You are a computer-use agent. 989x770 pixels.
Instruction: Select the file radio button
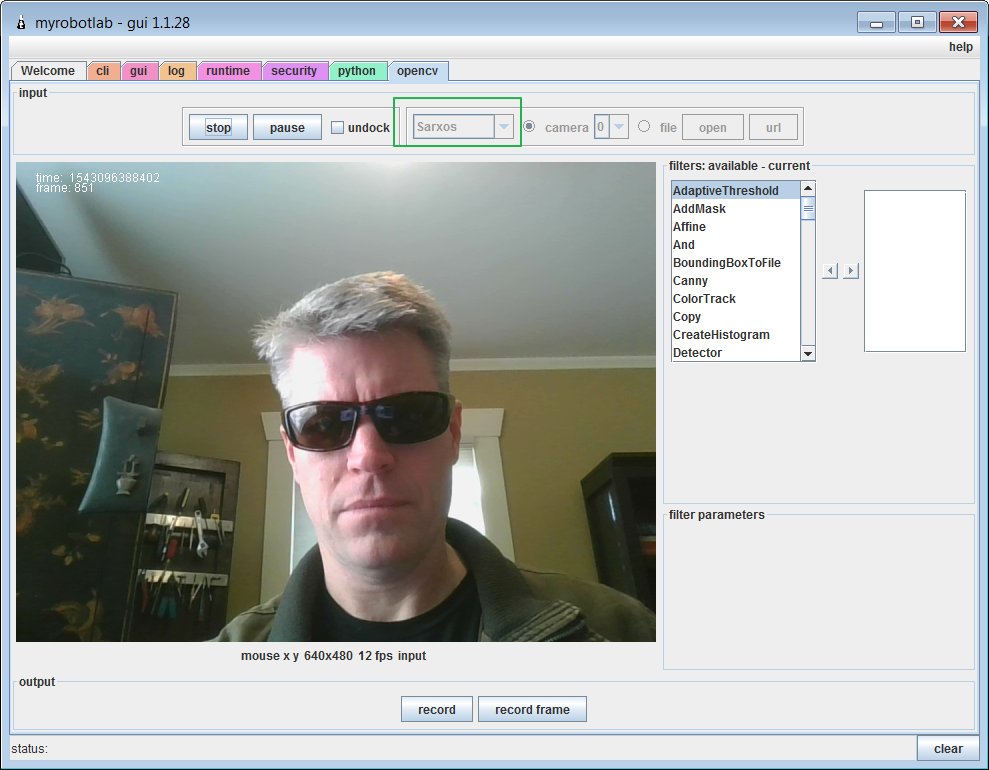644,126
